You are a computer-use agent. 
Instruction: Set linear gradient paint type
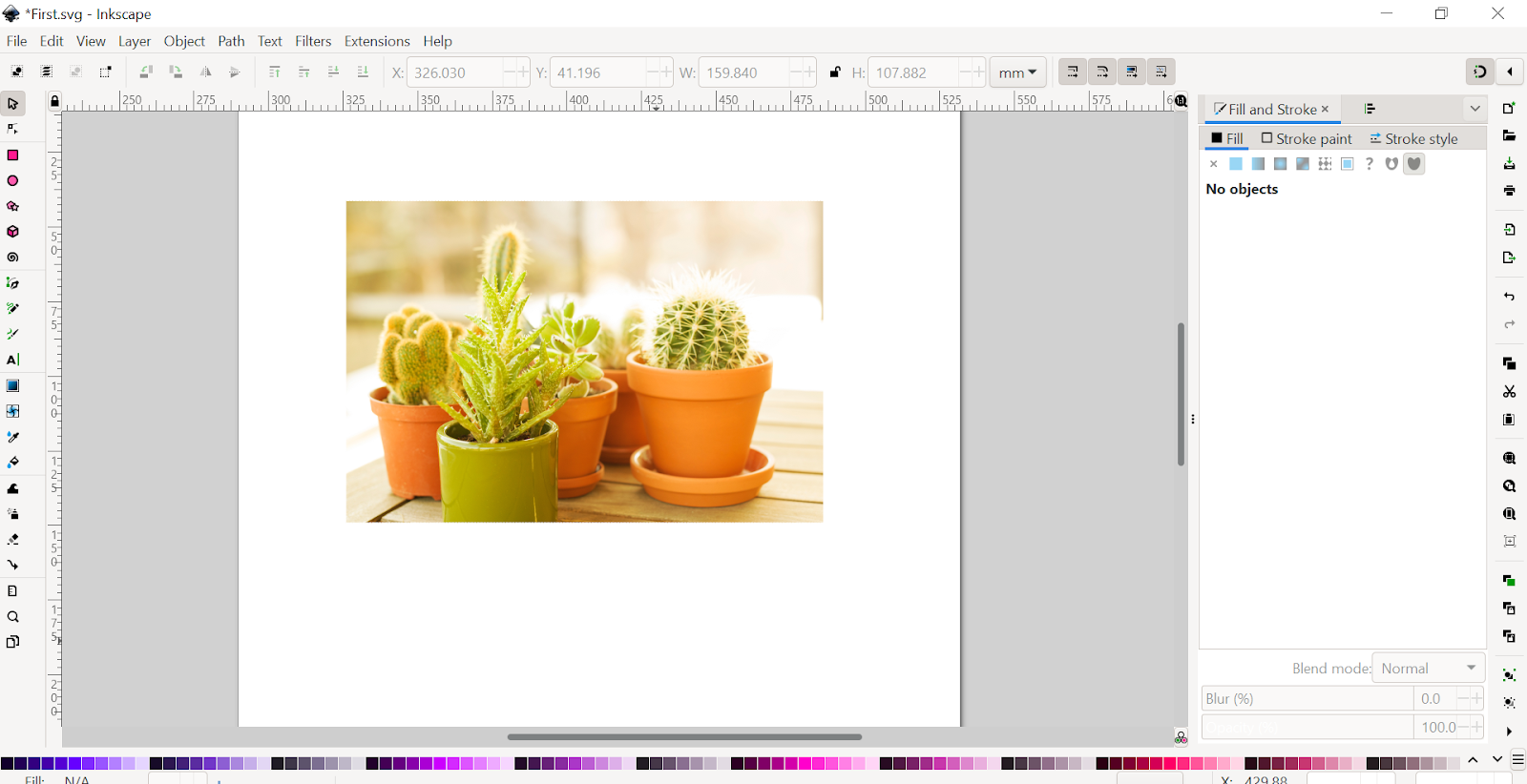pos(1258,164)
